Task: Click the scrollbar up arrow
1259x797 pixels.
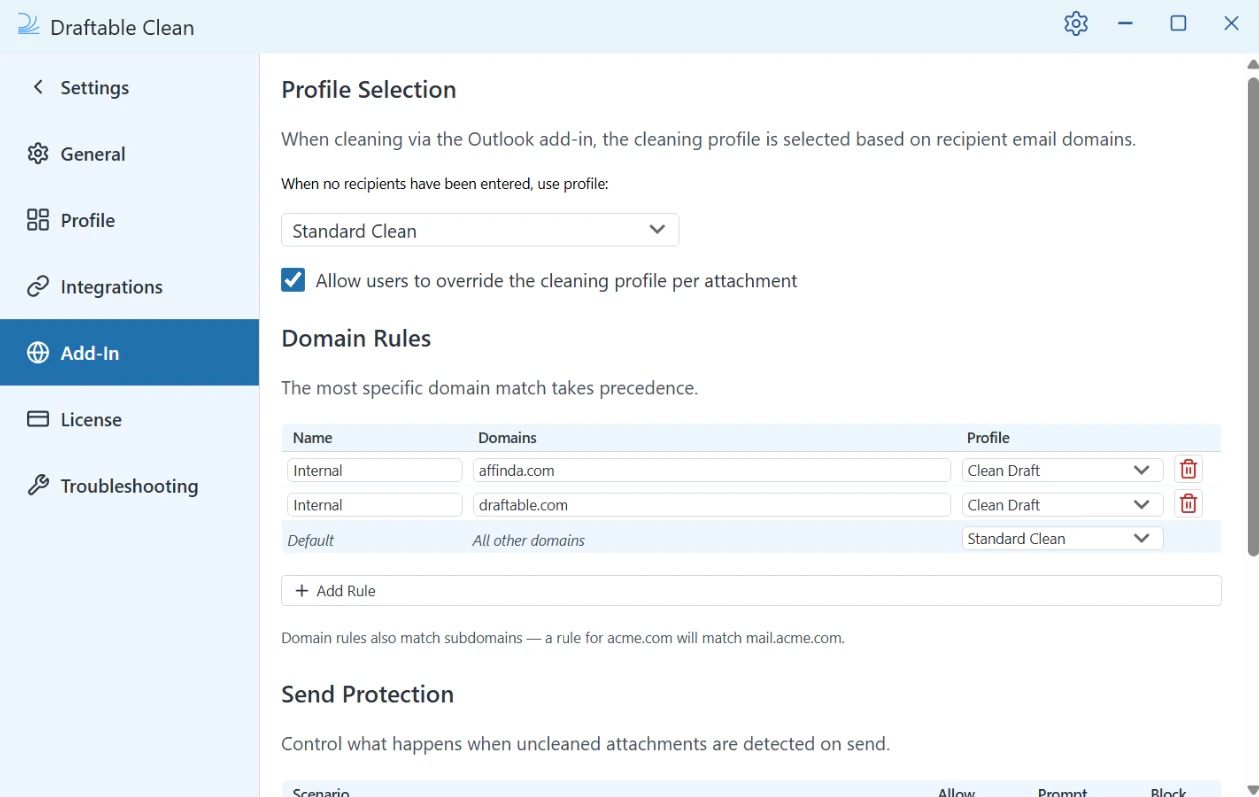Action: [1253, 64]
